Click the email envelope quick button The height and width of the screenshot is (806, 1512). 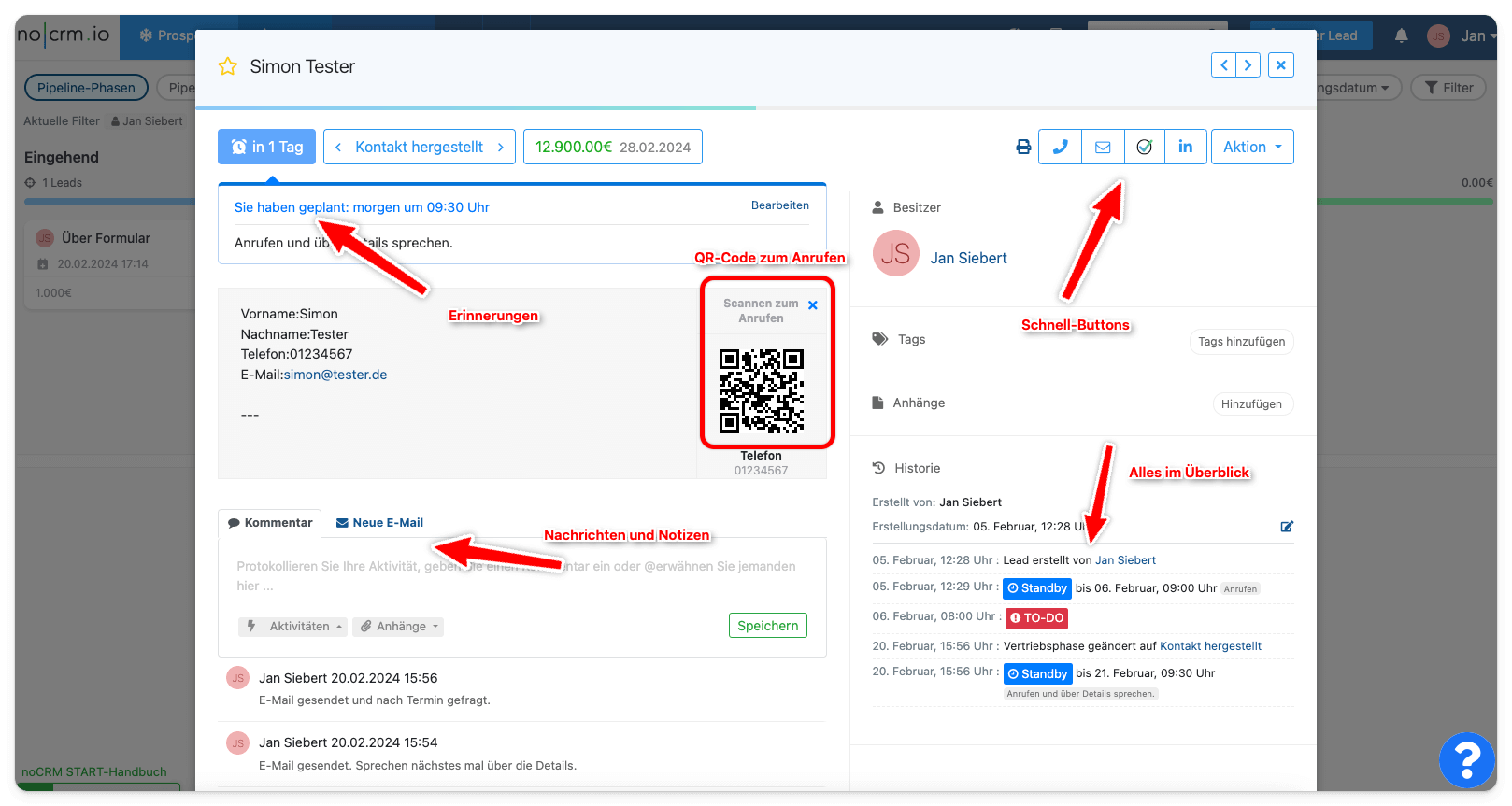pyautogui.click(x=1103, y=147)
